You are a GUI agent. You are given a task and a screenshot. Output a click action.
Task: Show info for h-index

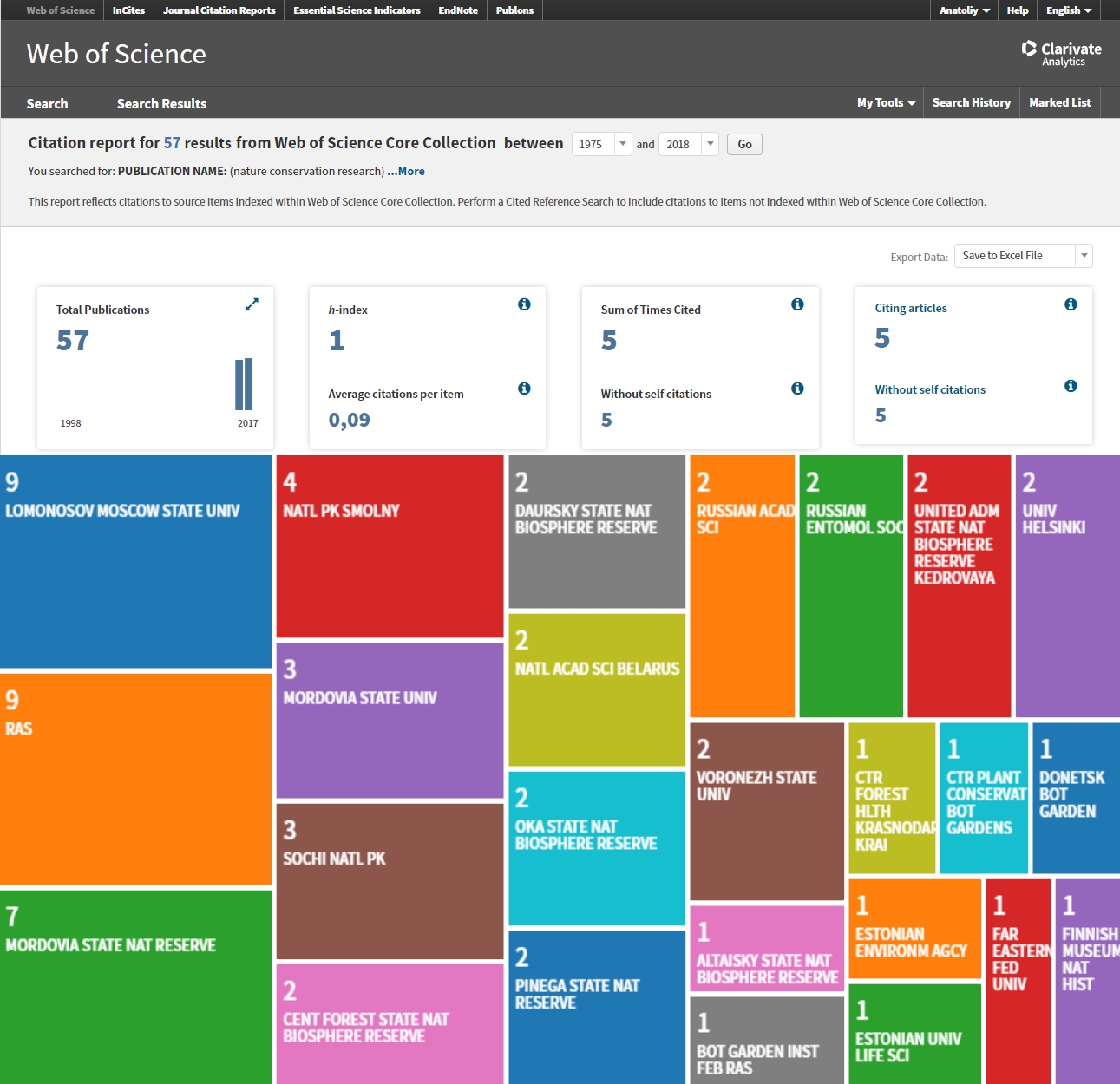(x=524, y=304)
